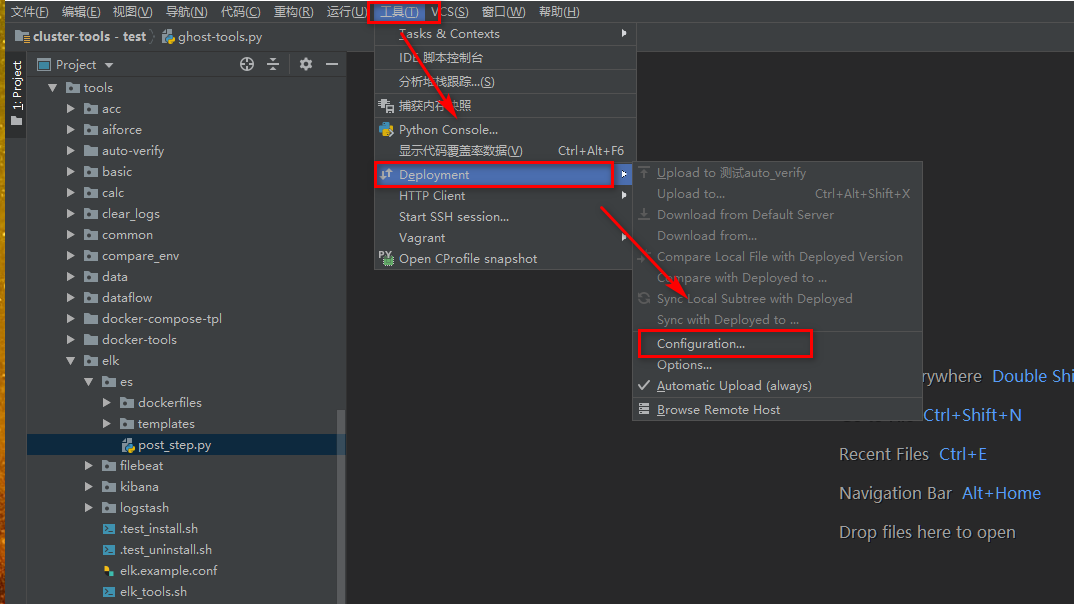
Task: Click the locate/scroll-from-source target icon
Action: click(x=247, y=64)
